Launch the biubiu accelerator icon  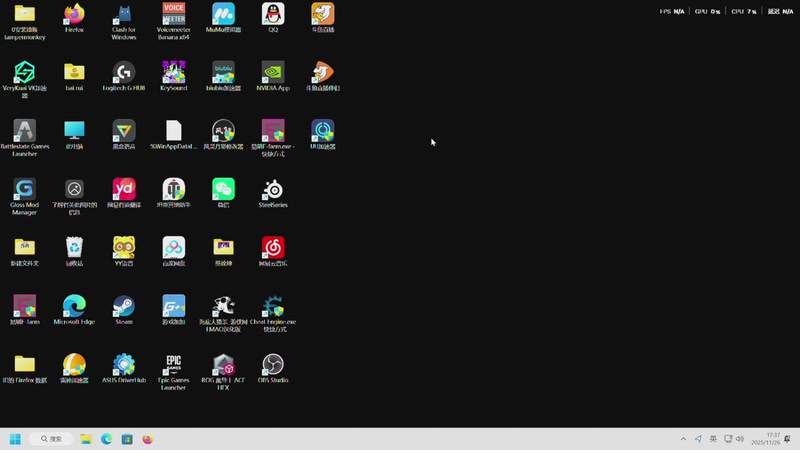point(223,77)
